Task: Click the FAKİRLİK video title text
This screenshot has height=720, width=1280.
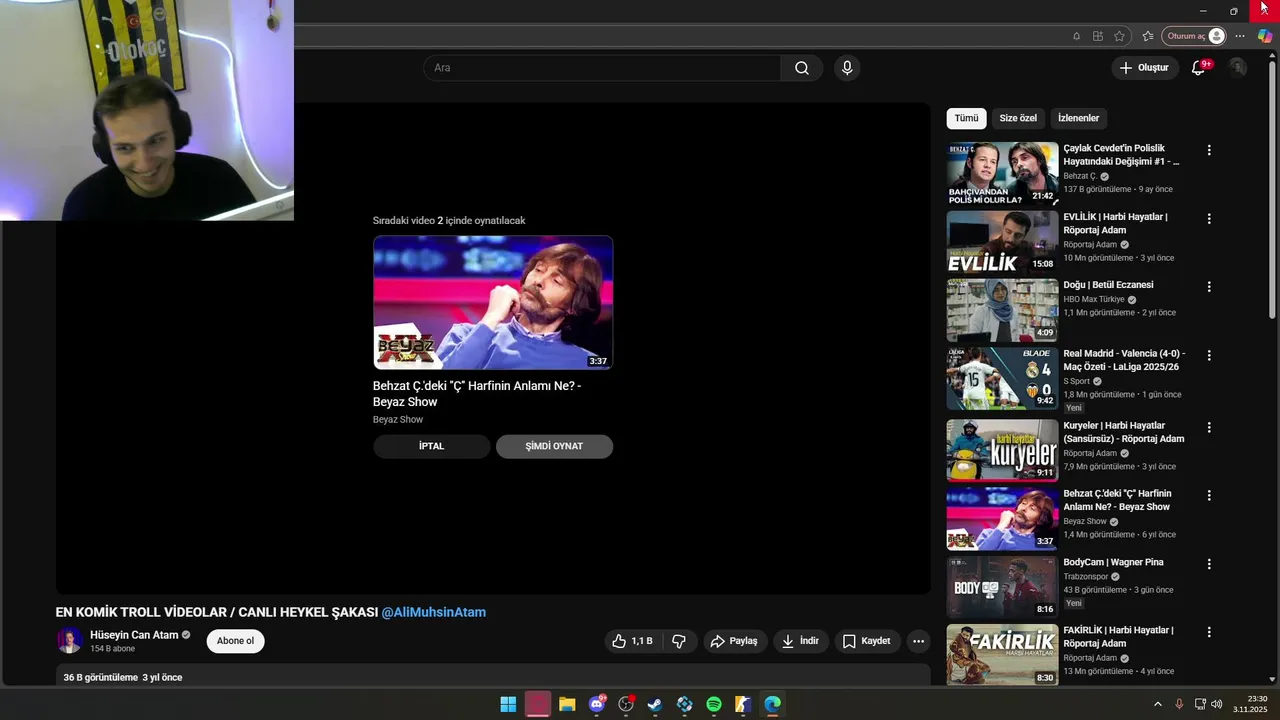Action: 1118,637
